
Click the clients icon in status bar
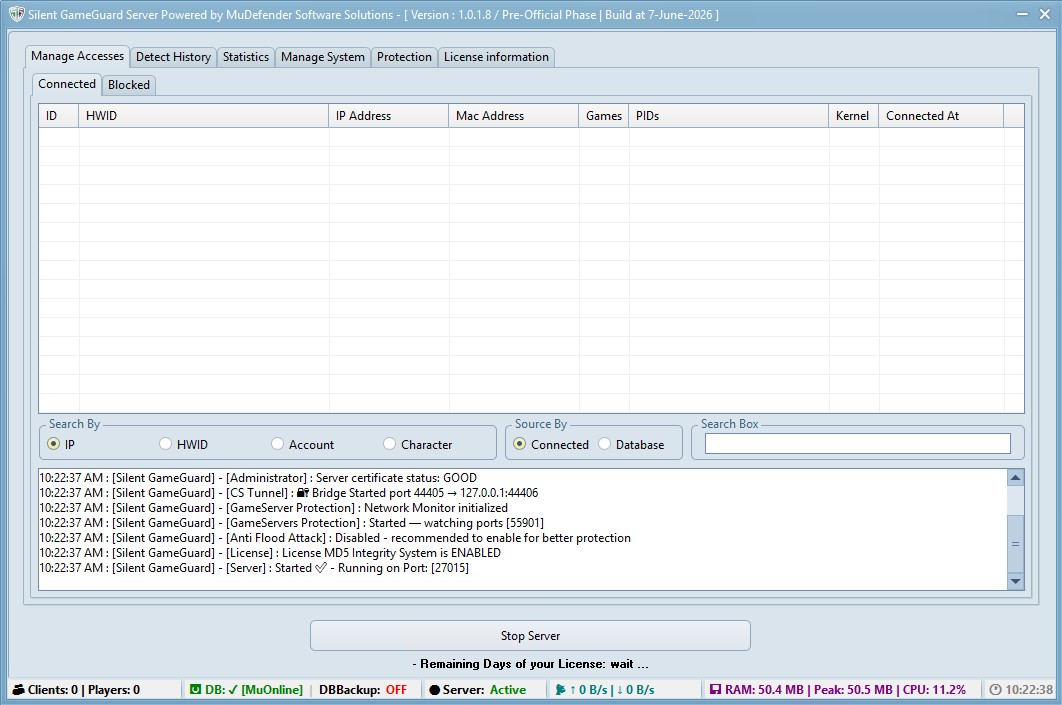coord(19,690)
